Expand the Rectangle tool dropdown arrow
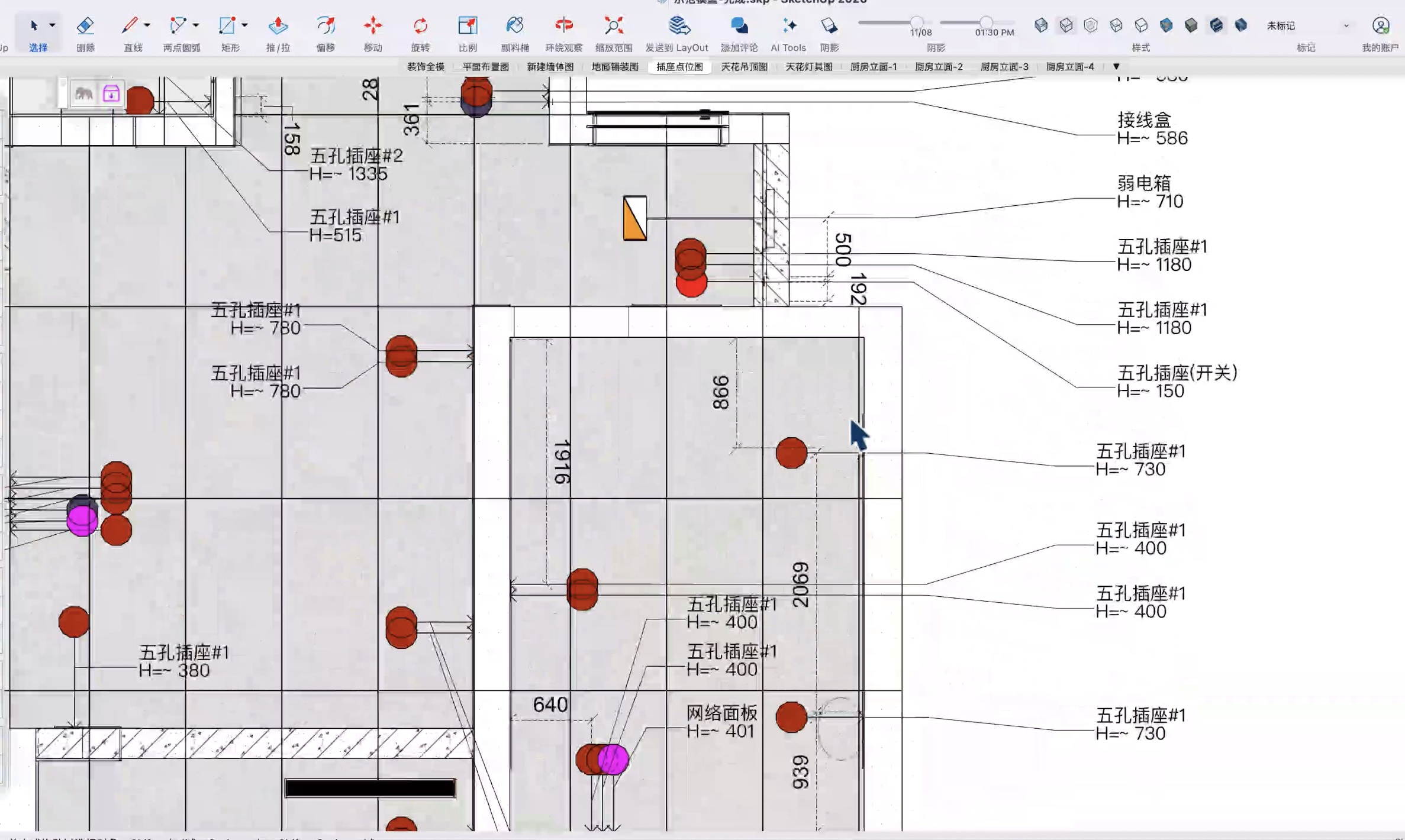Image resolution: width=1405 pixels, height=840 pixels. tap(244, 25)
